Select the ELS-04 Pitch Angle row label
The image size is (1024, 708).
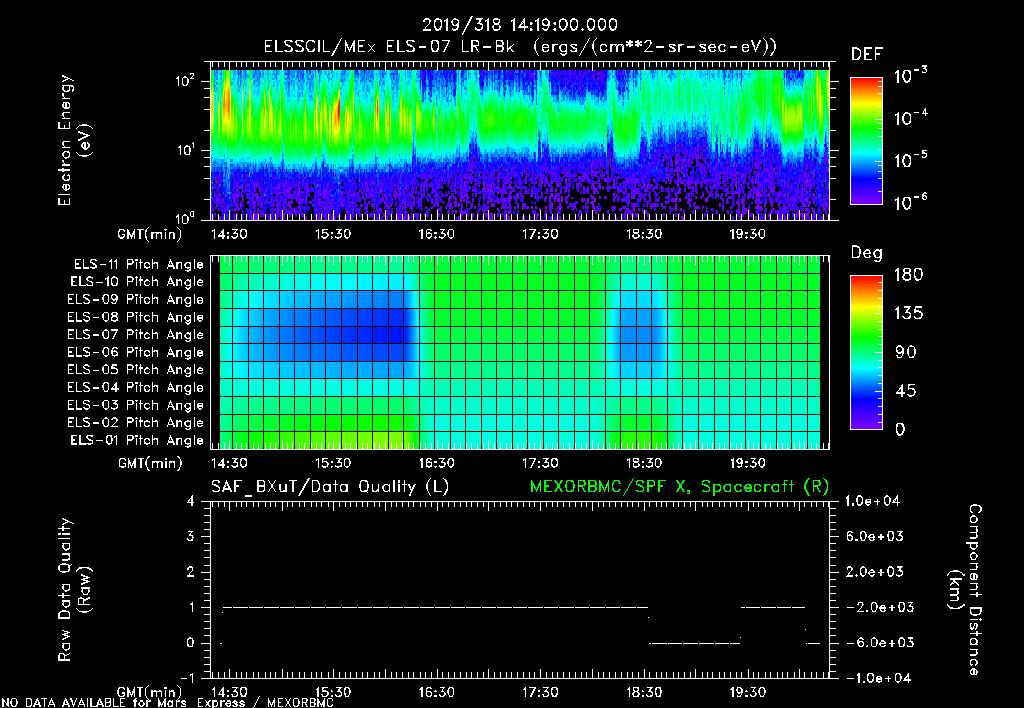coord(136,387)
